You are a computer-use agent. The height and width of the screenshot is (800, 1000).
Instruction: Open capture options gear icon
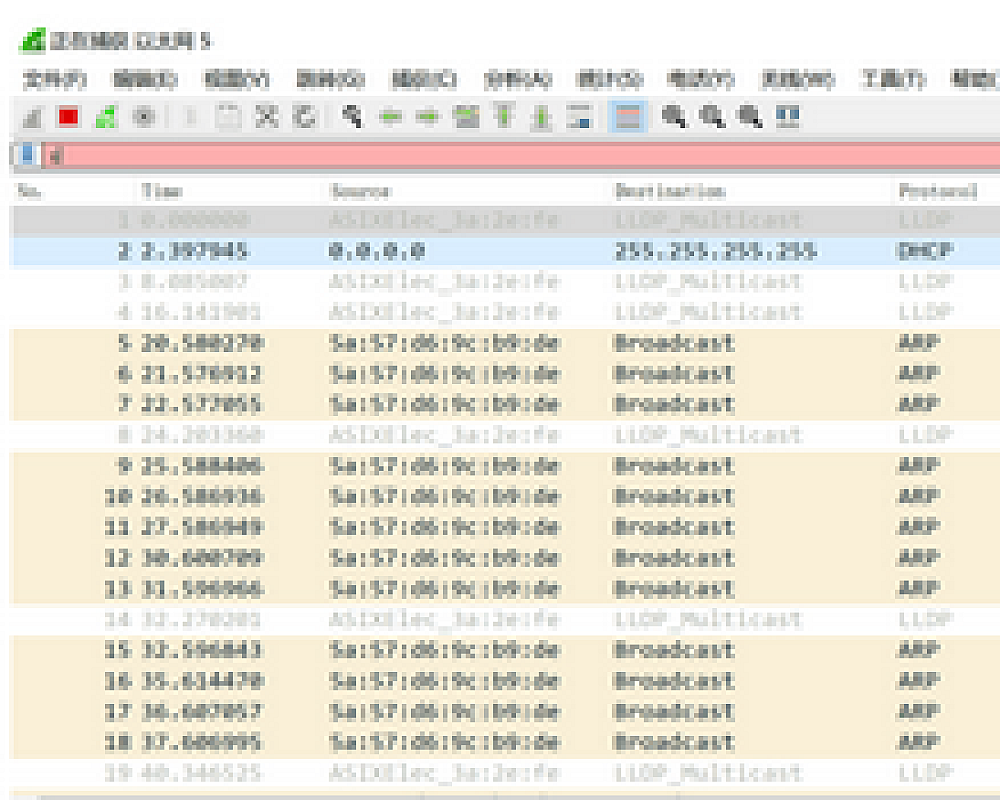(143, 118)
